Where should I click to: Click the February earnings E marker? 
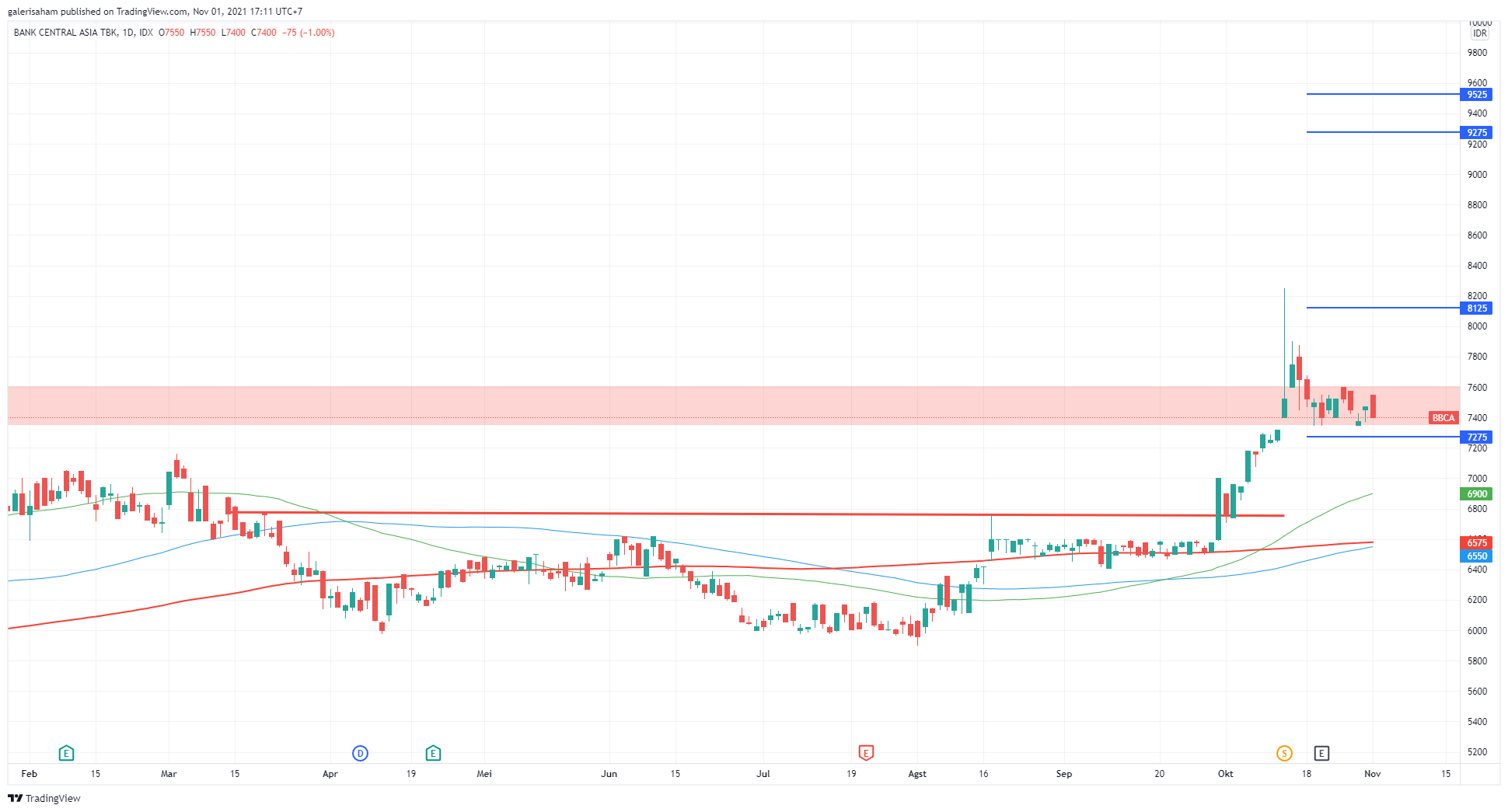[66, 753]
